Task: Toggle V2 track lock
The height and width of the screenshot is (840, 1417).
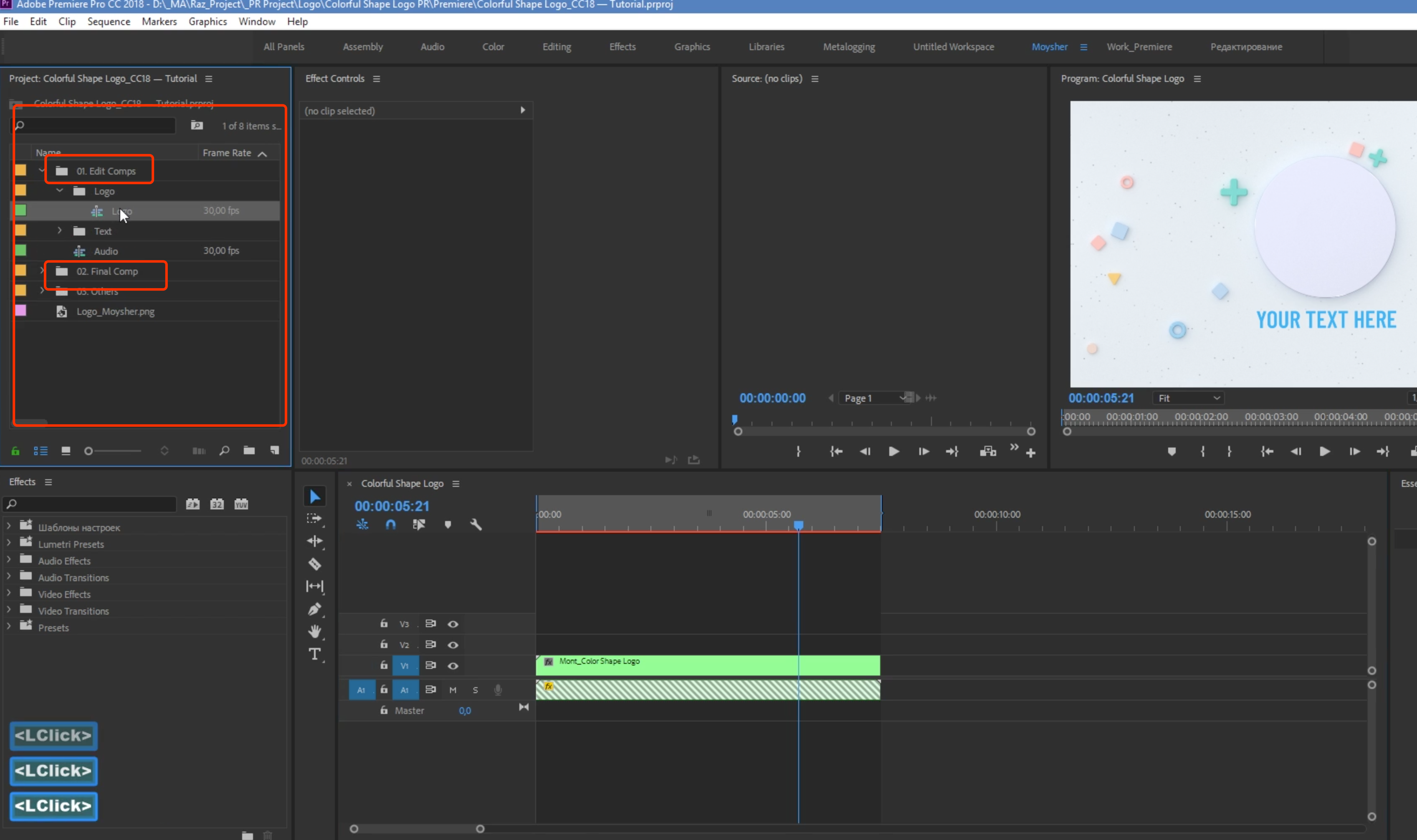Action: pyautogui.click(x=384, y=644)
